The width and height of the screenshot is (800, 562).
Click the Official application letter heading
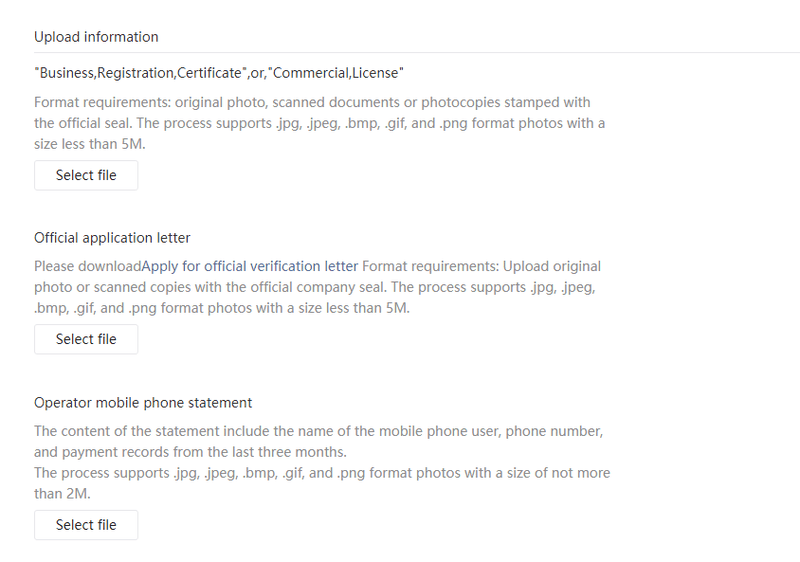click(x=112, y=238)
